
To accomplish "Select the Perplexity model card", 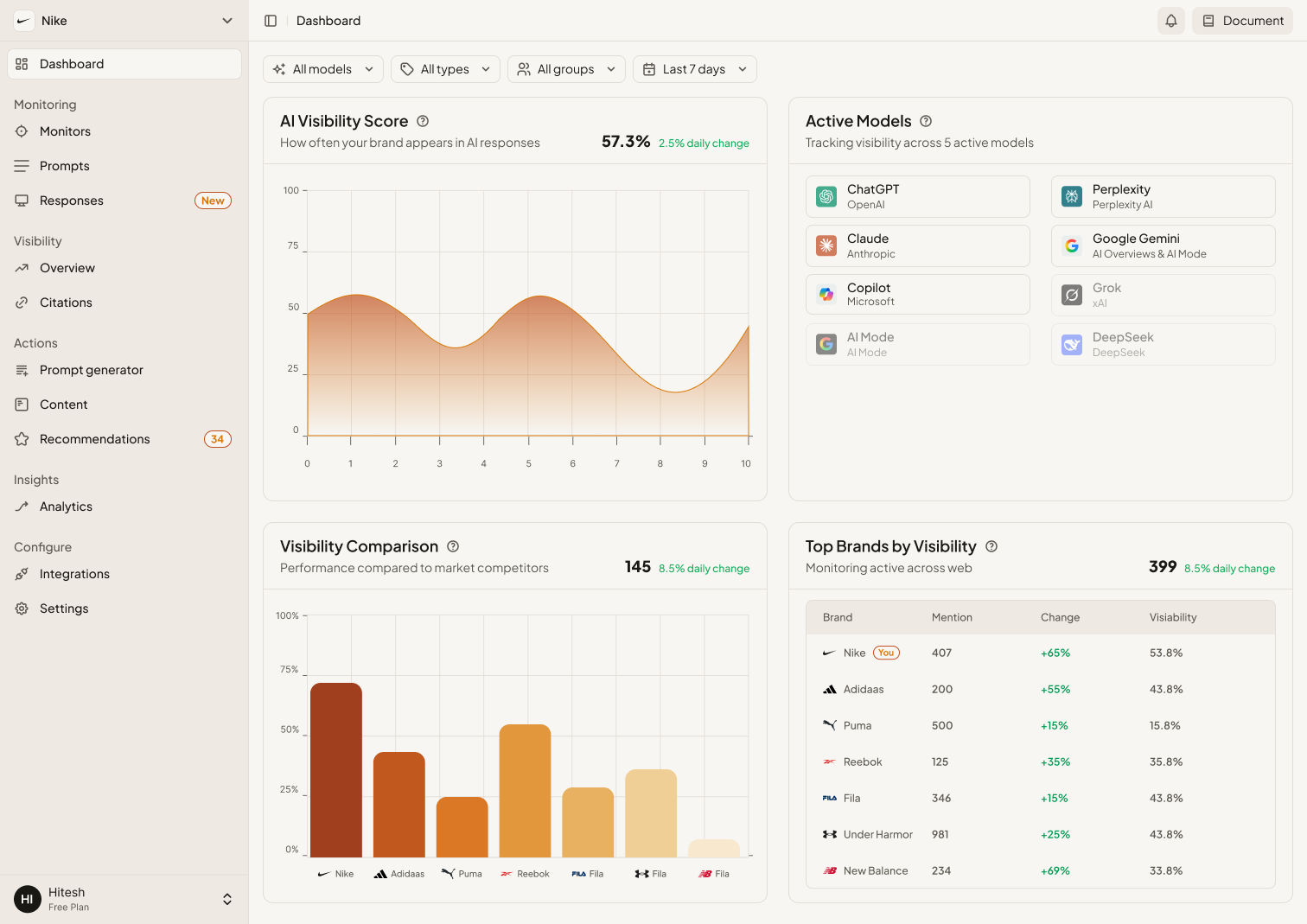I will click(1164, 197).
